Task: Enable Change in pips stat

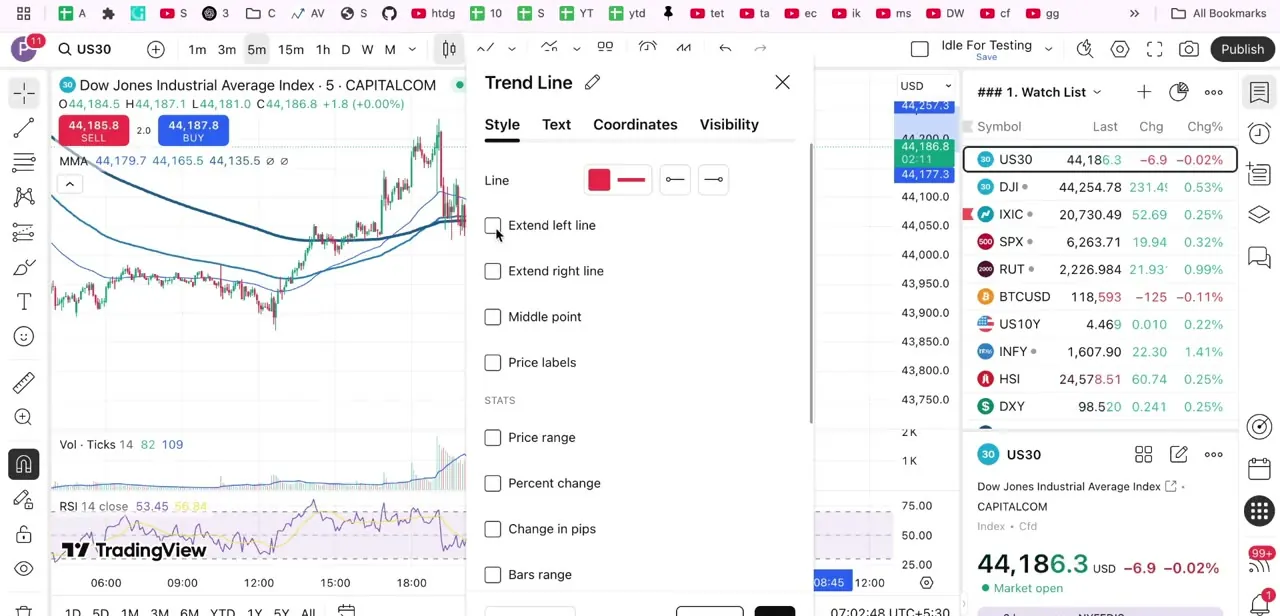Action: [493, 529]
